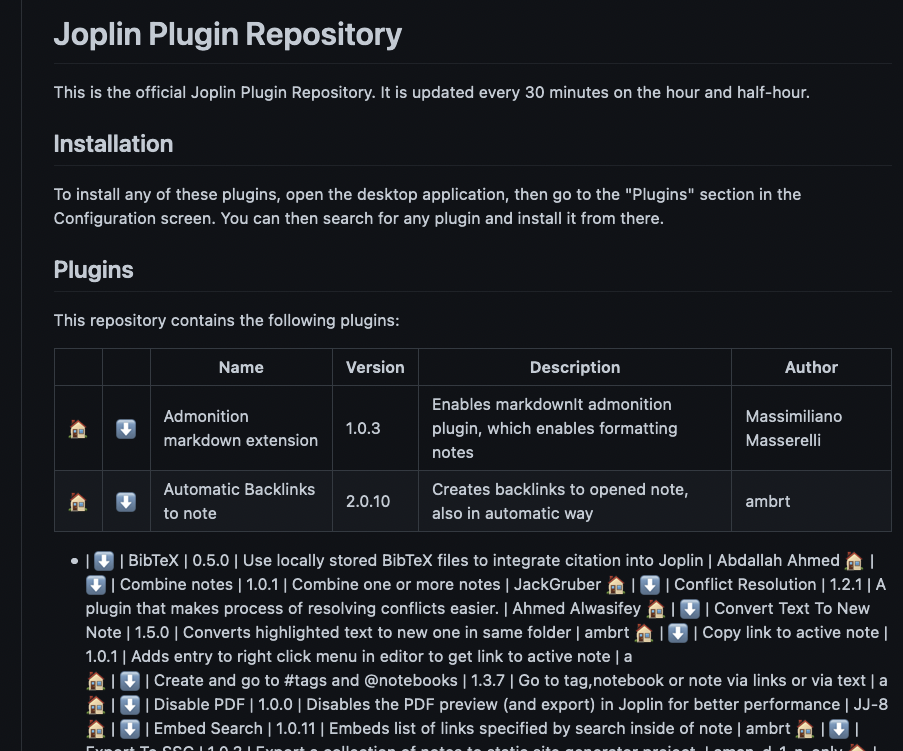Click the ambrt author name

click(x=767, y=501)
